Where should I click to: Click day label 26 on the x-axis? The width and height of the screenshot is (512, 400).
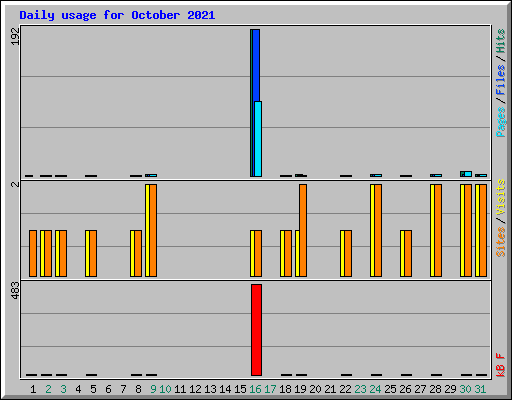coord(405,389)
